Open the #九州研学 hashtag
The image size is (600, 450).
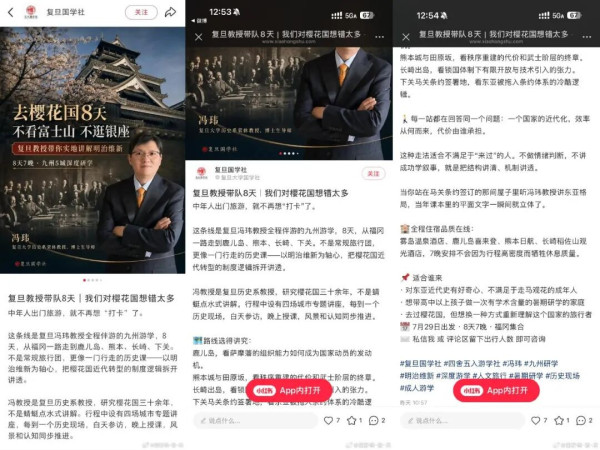(x=541, y=364)
